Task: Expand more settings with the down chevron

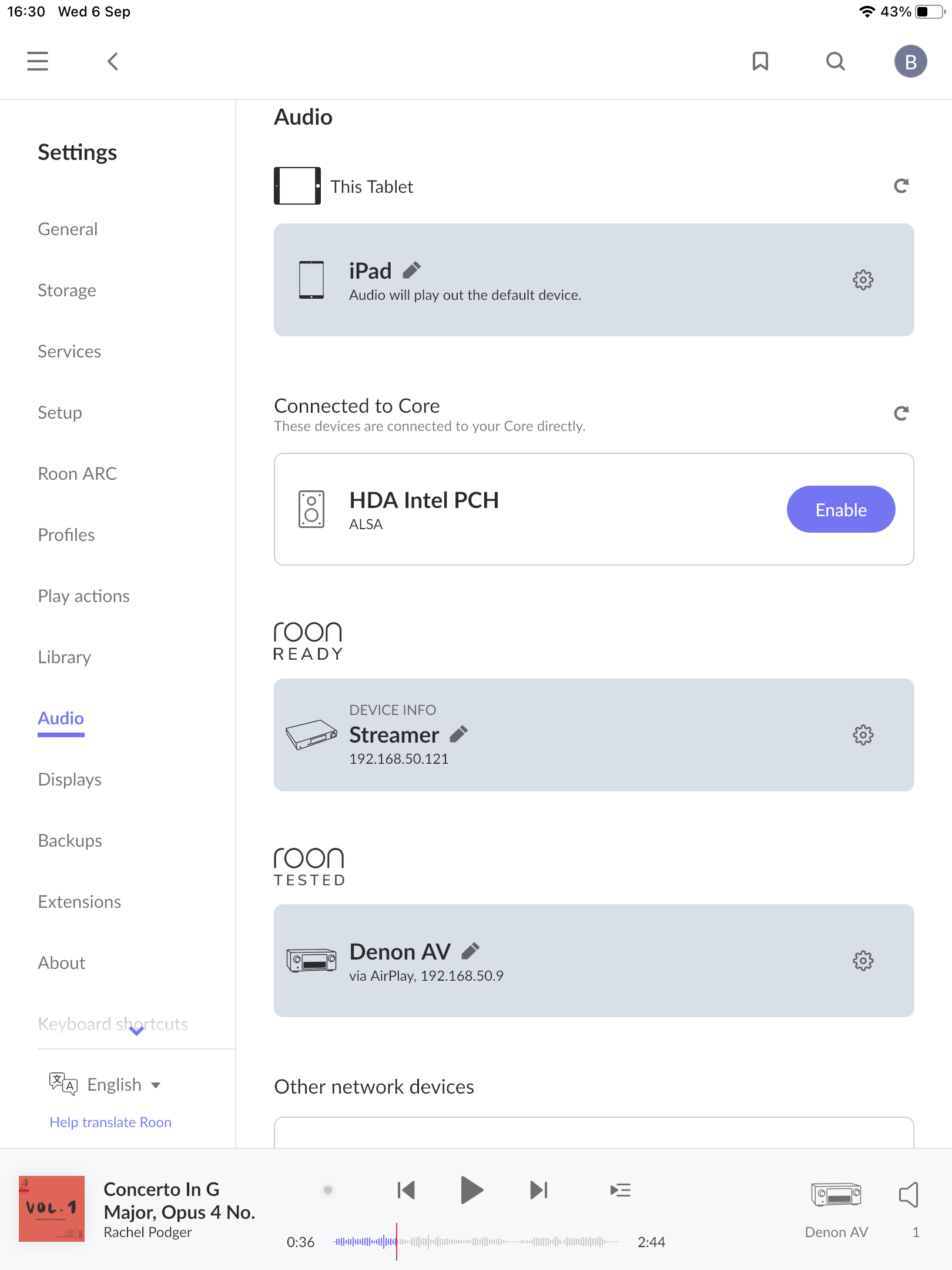Action: 136,1030
